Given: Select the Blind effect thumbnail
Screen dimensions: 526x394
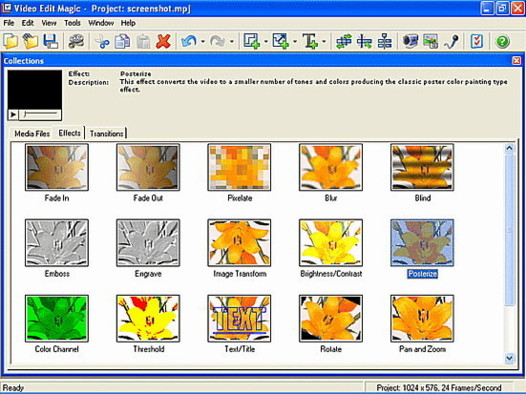Looking at the screenshot, I should pos(422,167).
